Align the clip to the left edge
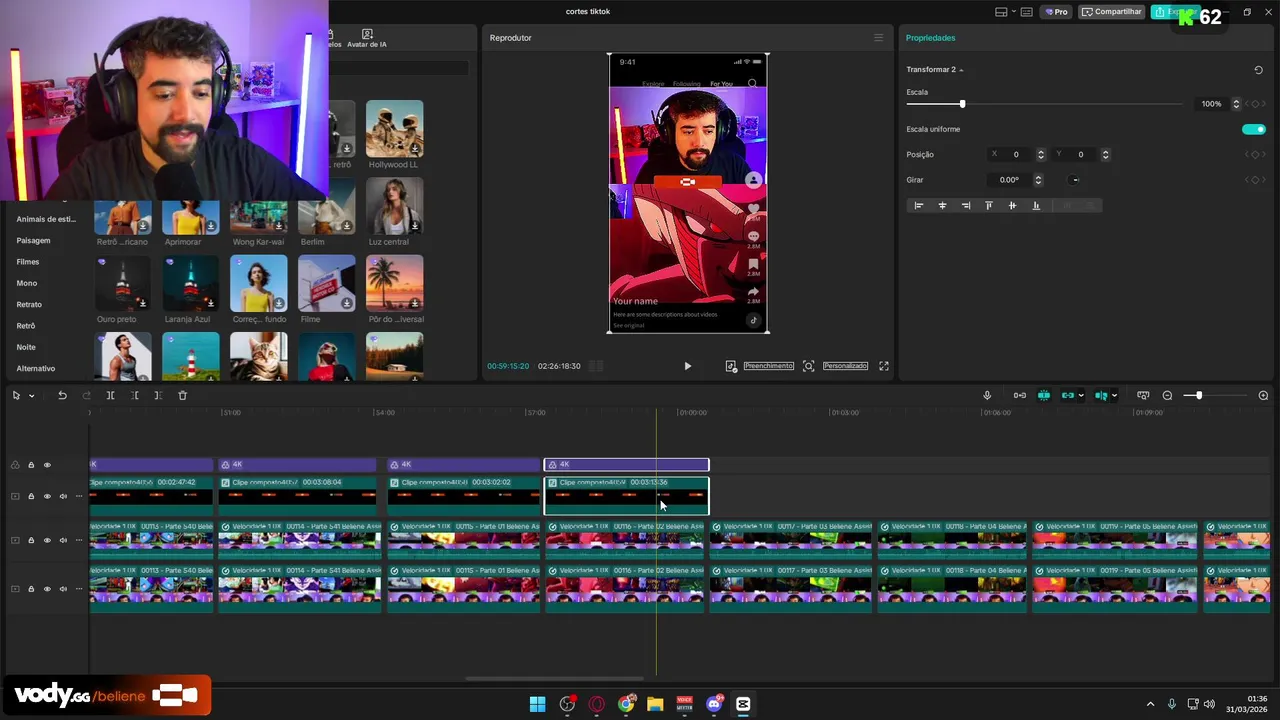The height and width of the screenshot is (720, 1280). [x=919, y=206]
